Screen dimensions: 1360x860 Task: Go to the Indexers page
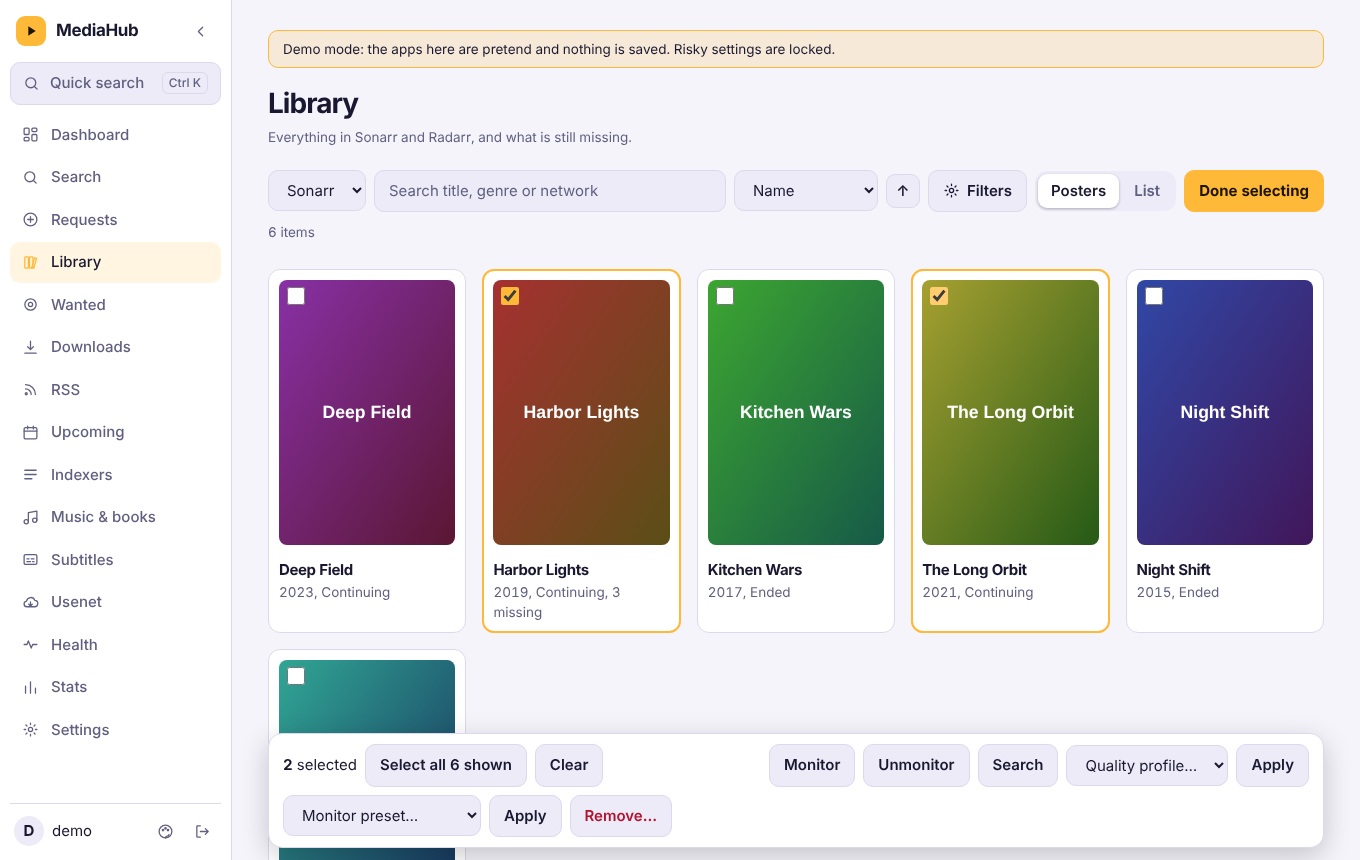115,475
